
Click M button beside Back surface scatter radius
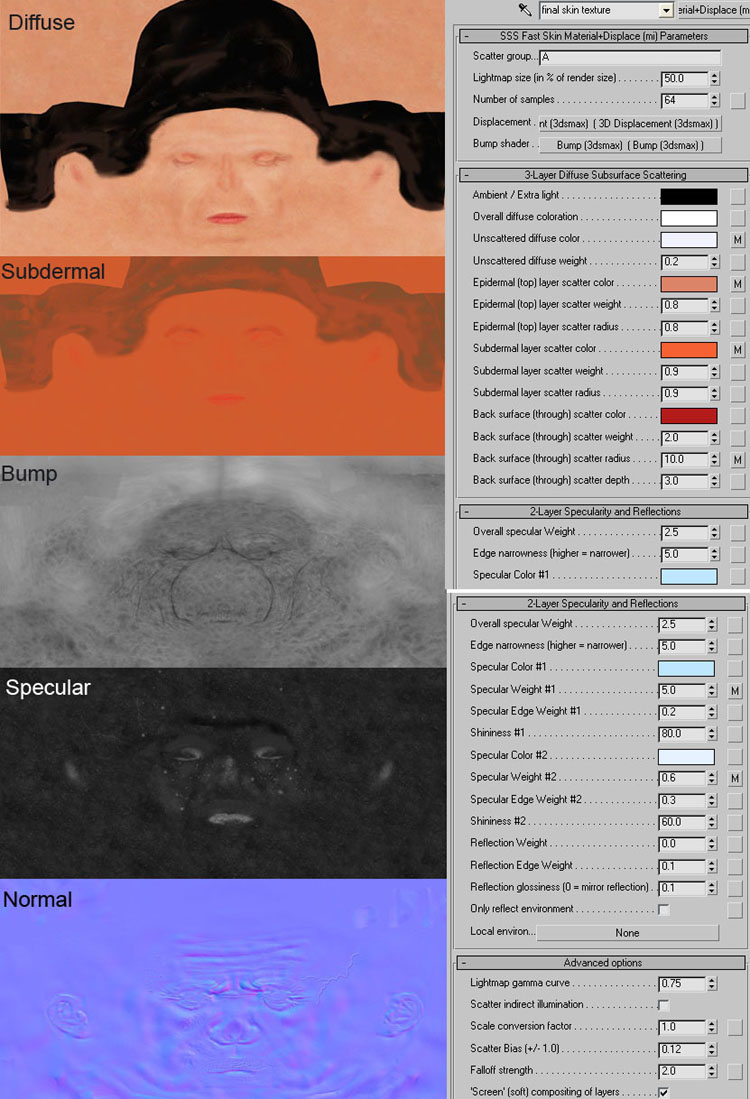[x=737, y=459]
